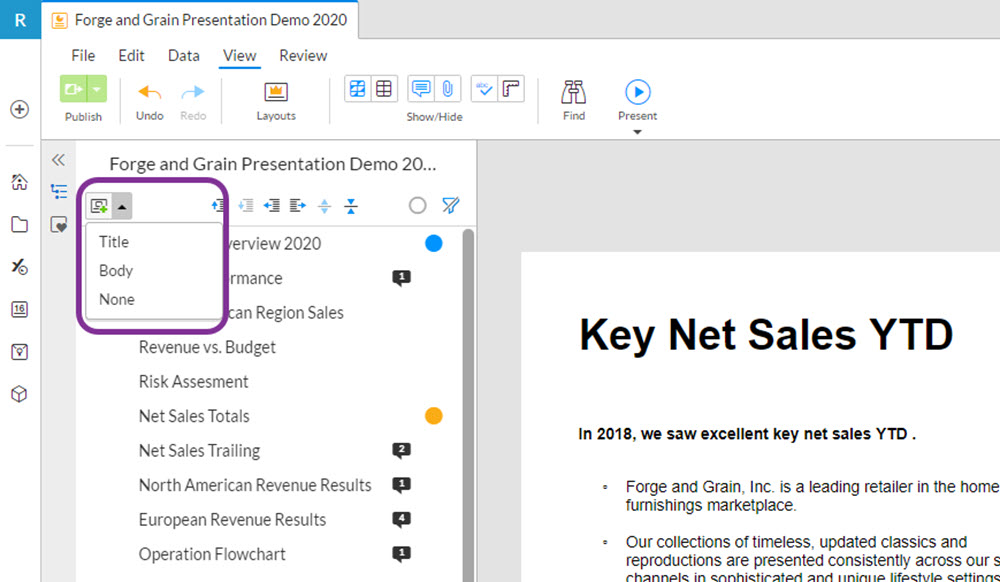The width and height of the screenshot is (1000, 582).
Task: Click the Publish button icon
Action: [73, 89]
